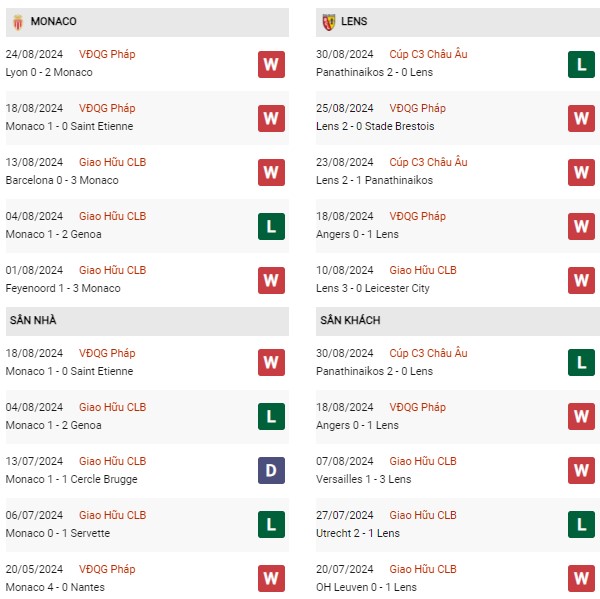Click the W badge for Lens 3 - 0 Leicester City
The width and height of the screenshot is (600, 599).
[582, 281]
